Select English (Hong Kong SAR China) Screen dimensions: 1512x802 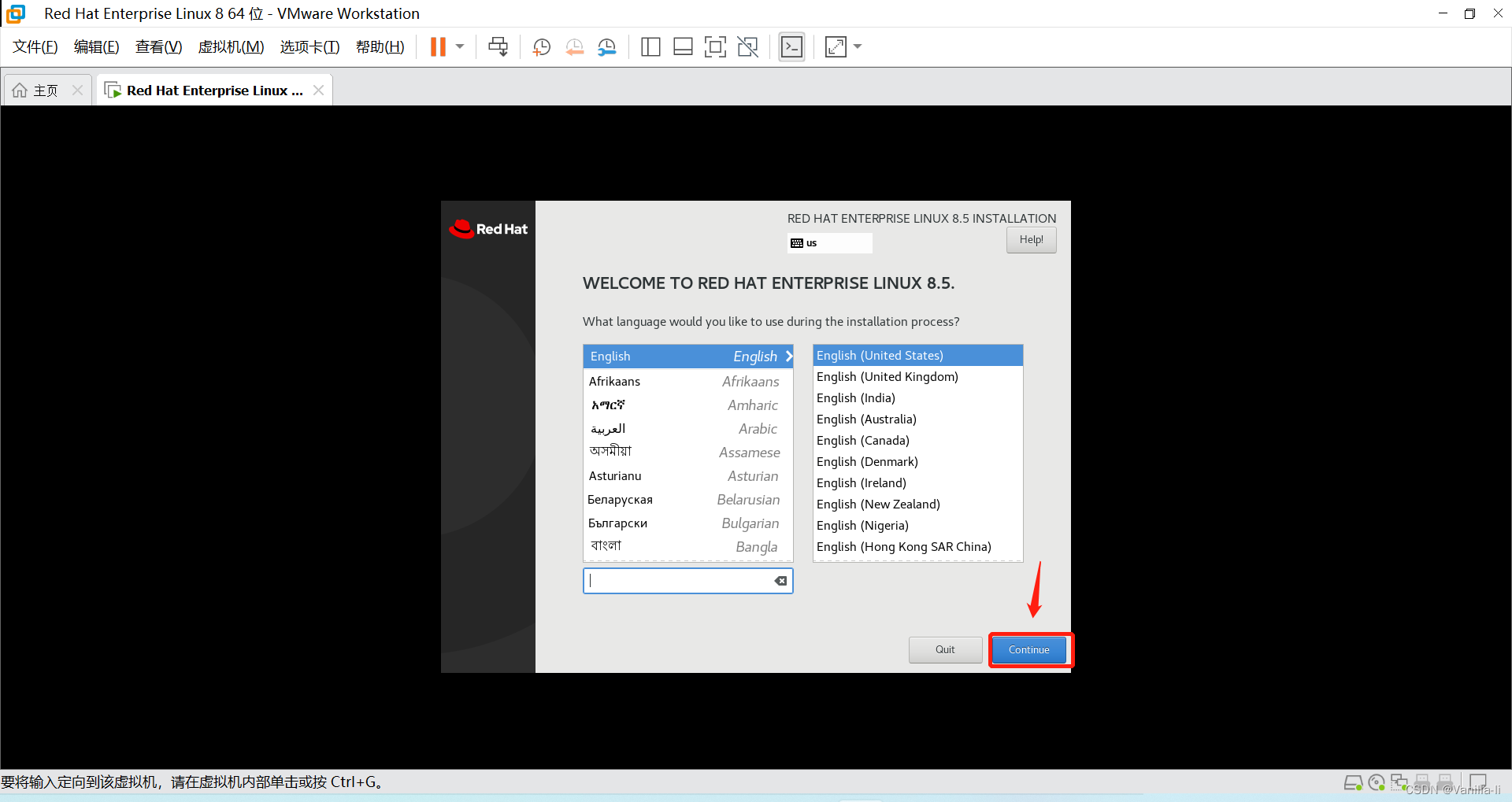(902, 546)
